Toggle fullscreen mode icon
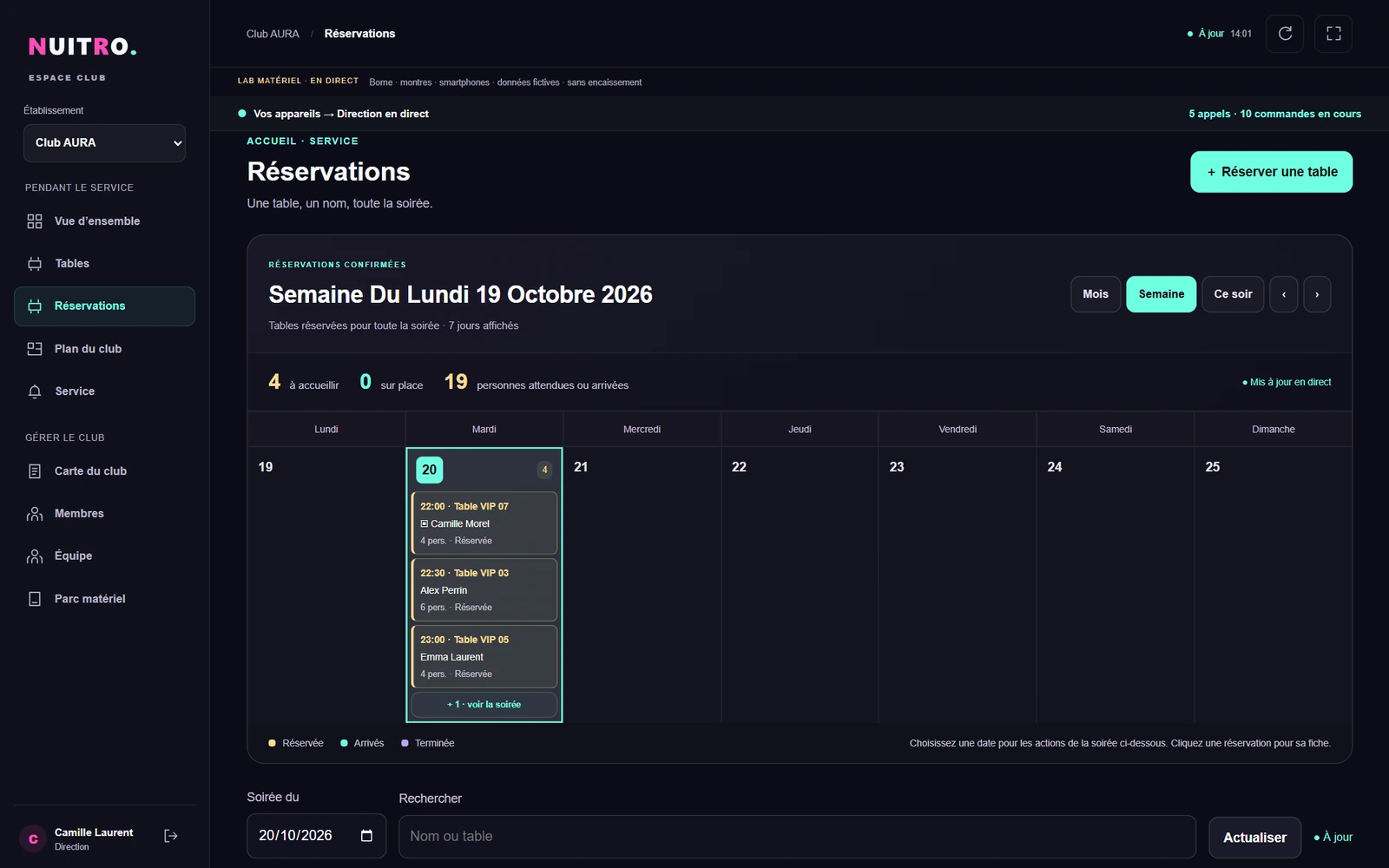This screenshot has width=1389, height=868. pyautogui.click(x=1333, y=34)
